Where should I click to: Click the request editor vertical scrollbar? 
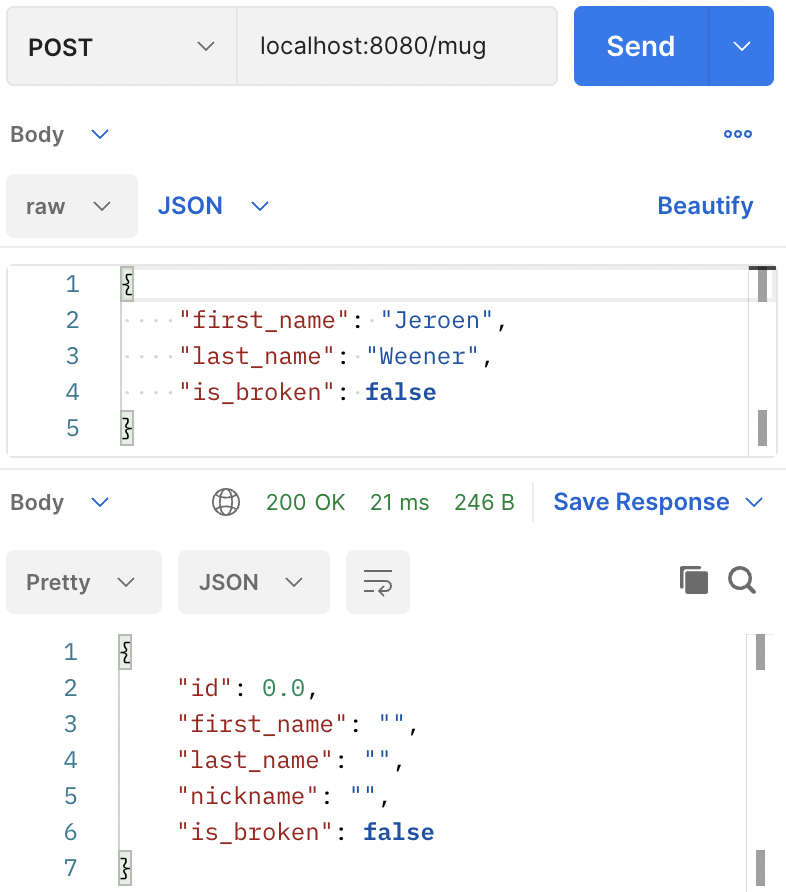pyautogui.click(x=763, y=361)
